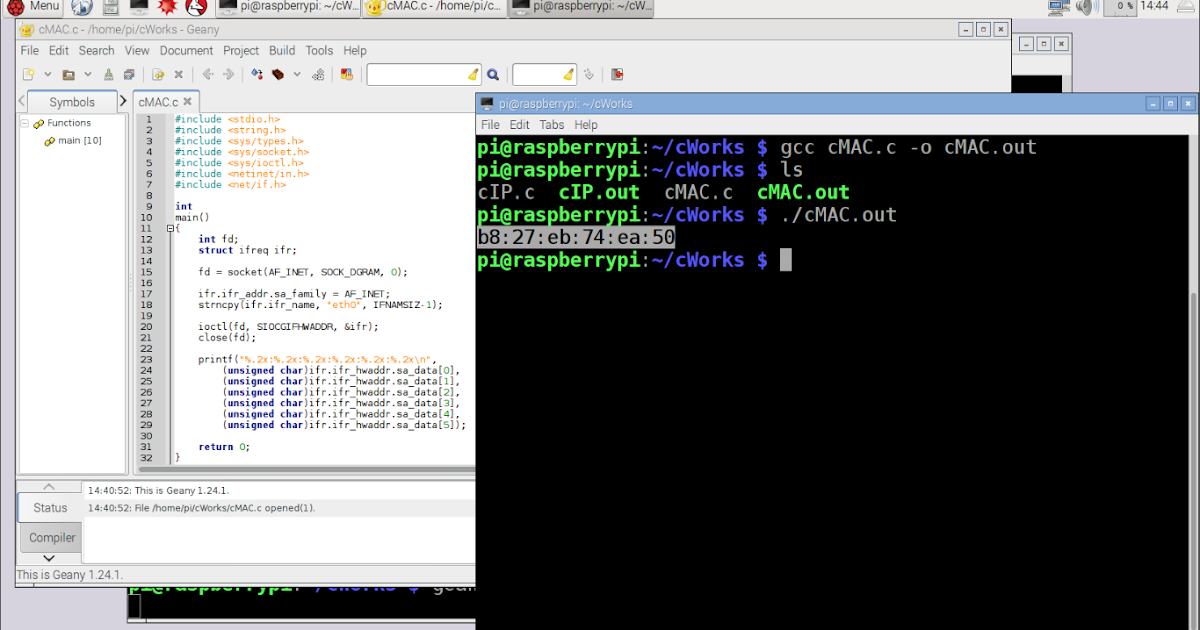Open Geany's Build menu

(281, 50)
